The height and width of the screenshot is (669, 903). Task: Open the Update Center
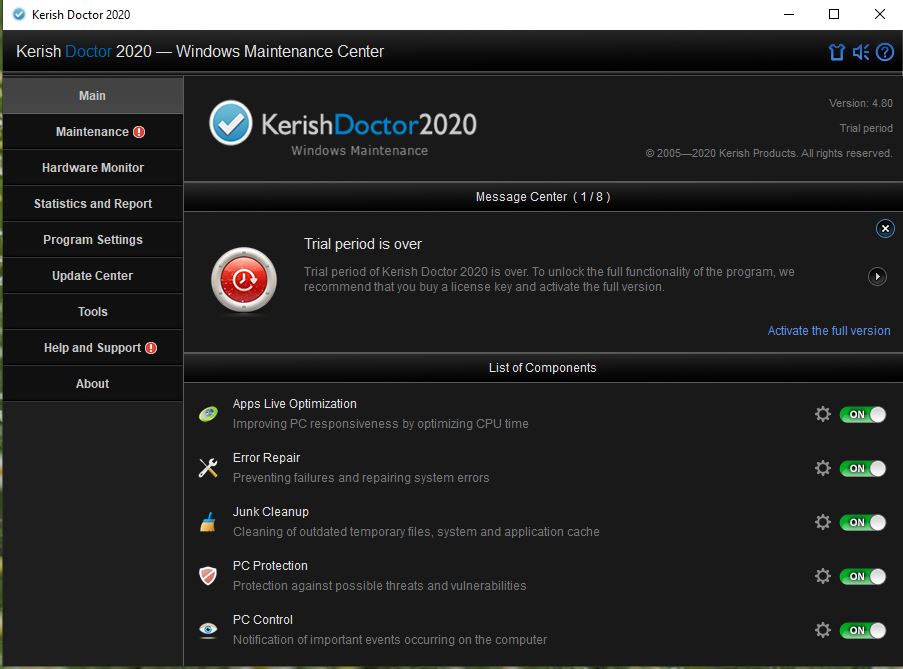tap(93, 276)
